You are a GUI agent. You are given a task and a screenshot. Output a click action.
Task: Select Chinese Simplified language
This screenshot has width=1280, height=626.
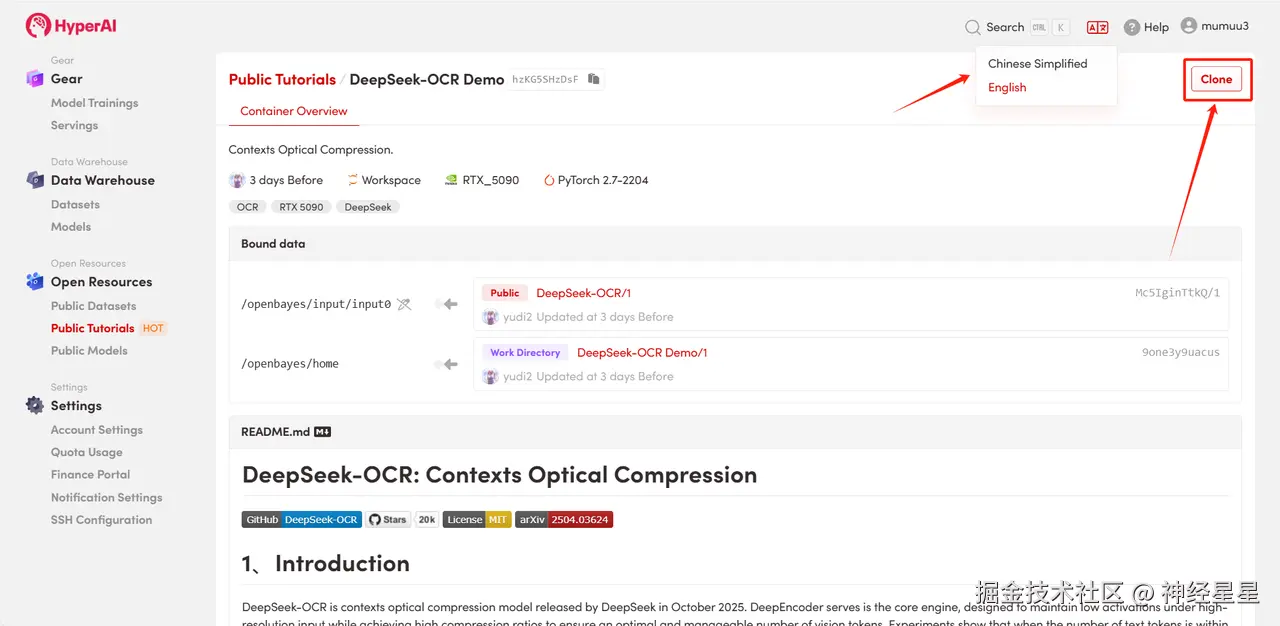[1037, 63]
